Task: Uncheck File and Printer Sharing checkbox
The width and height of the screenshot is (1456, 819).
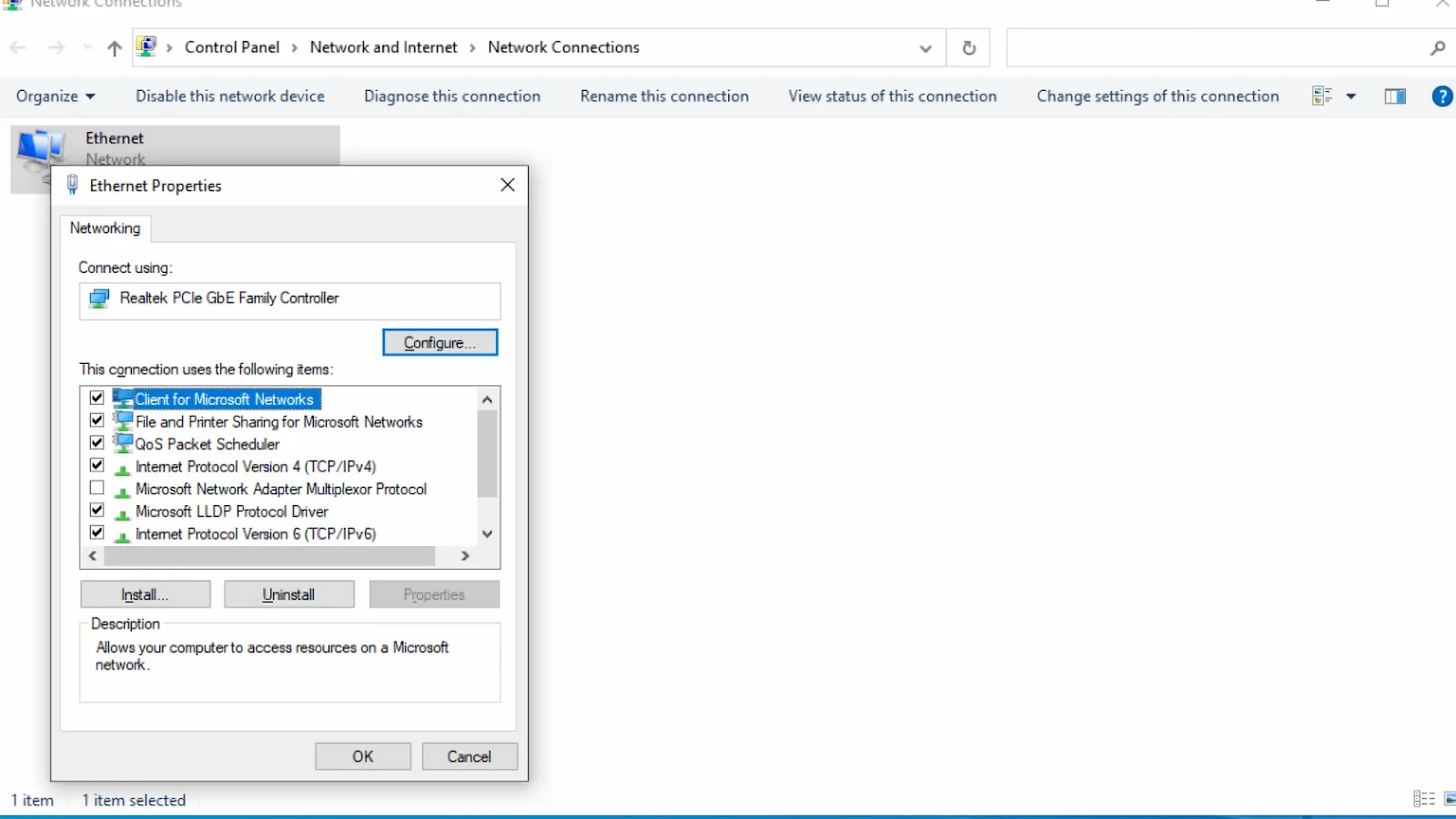Action: click(x=97, y=420)
